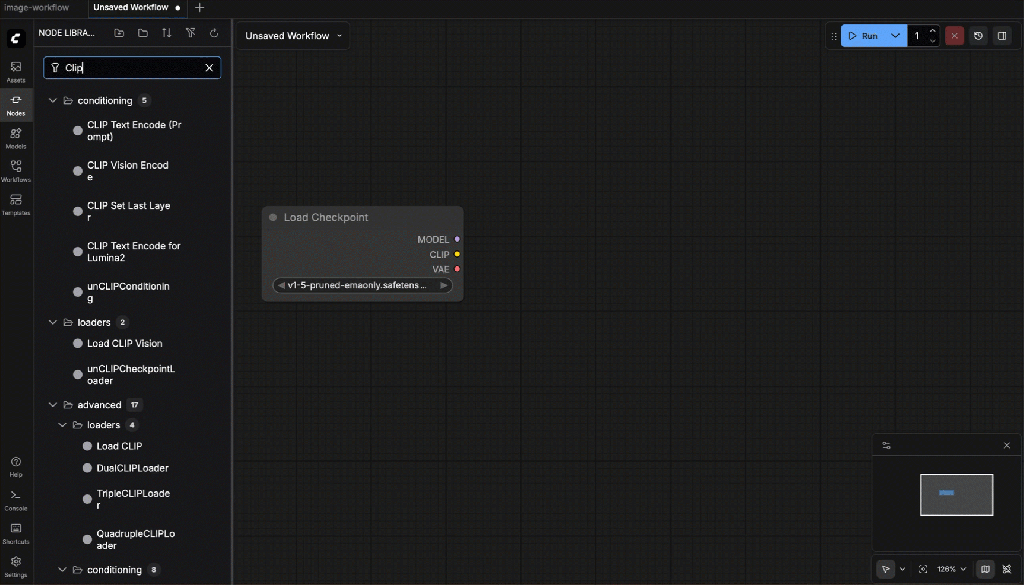1024x585 pixels.
Task: Cancel the current run with red X
Action: [x=954, y=36]
